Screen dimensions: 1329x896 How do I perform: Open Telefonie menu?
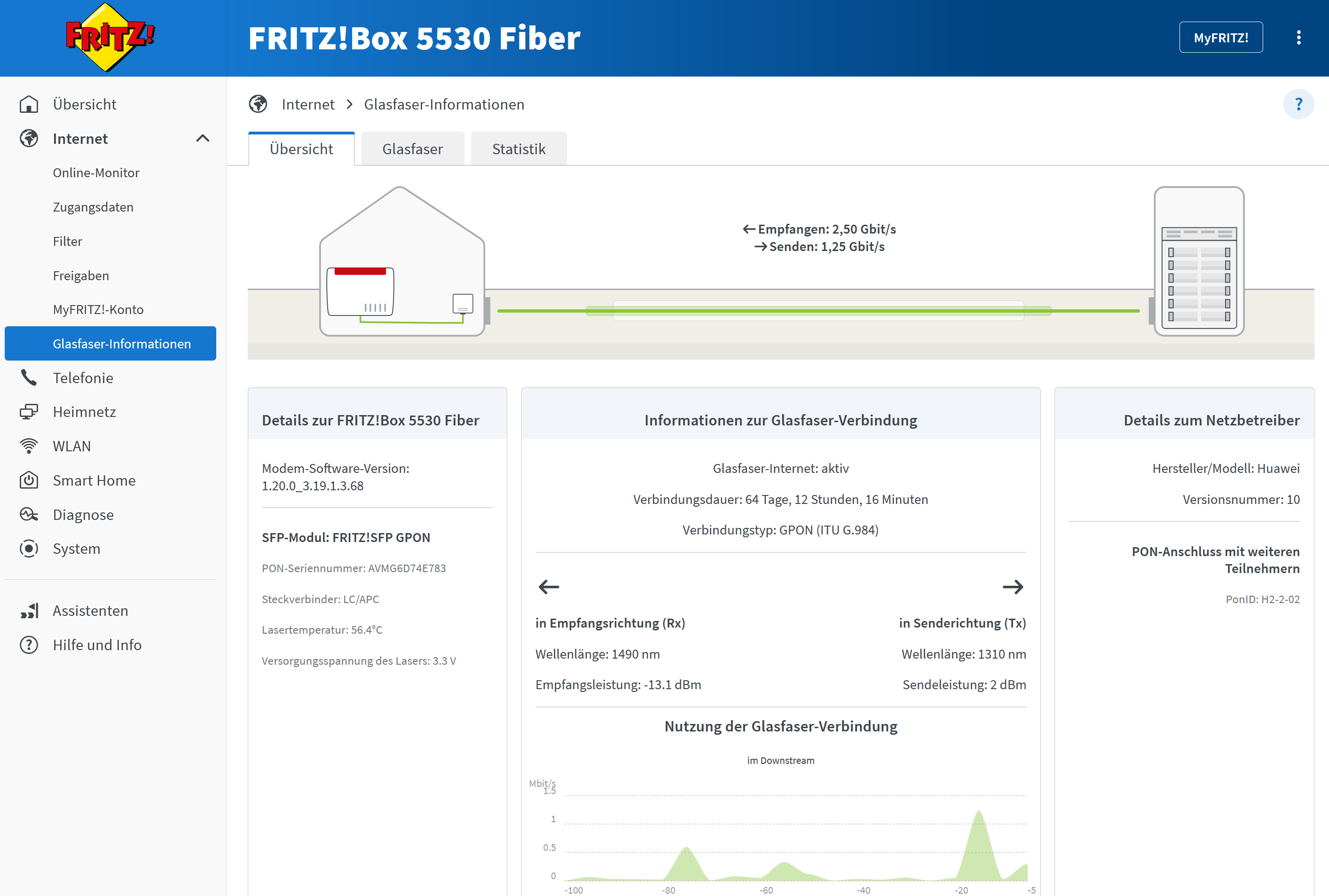(83, 377)
